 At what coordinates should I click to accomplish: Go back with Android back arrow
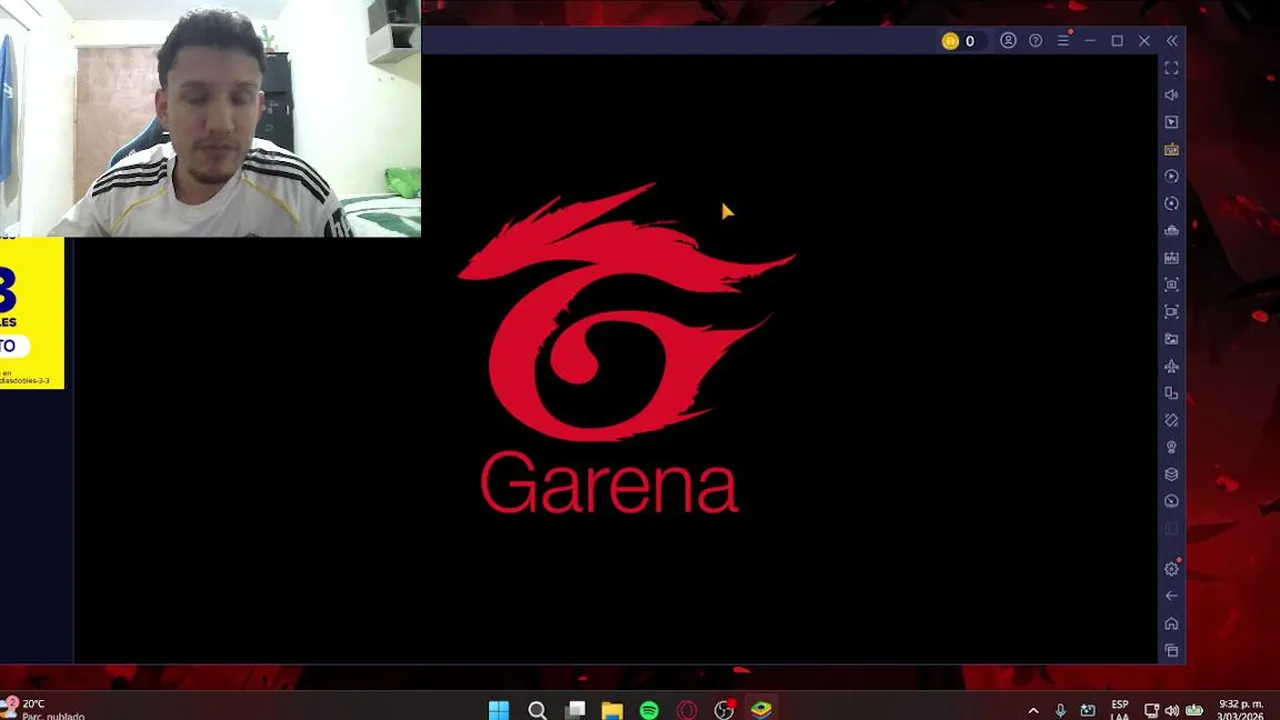pyautogui.click(x=1171, y=596)
